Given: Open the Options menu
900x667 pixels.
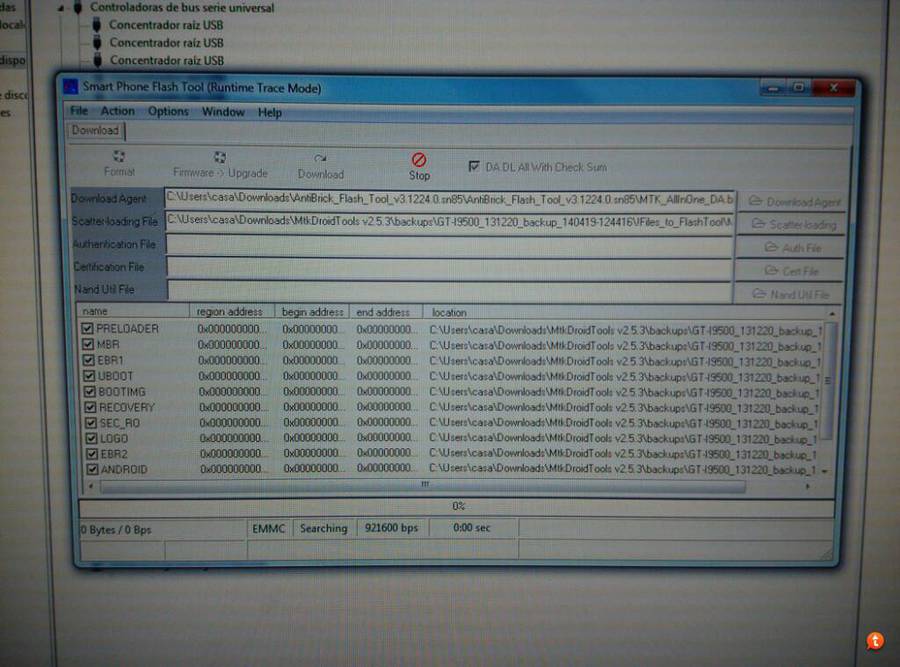Looking at the screenshot, I should (168, 111).
